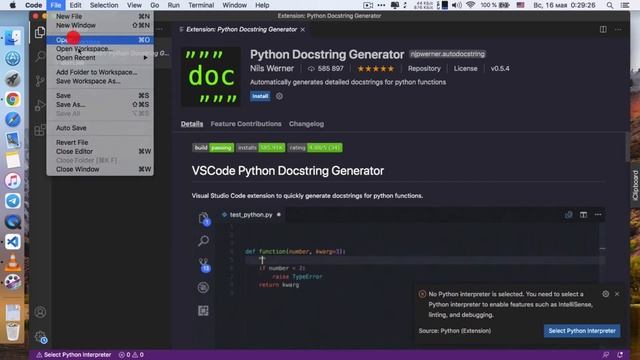Click the test_python.py demo tab
This screenshot has width=640, height=360.
[251, 215]
